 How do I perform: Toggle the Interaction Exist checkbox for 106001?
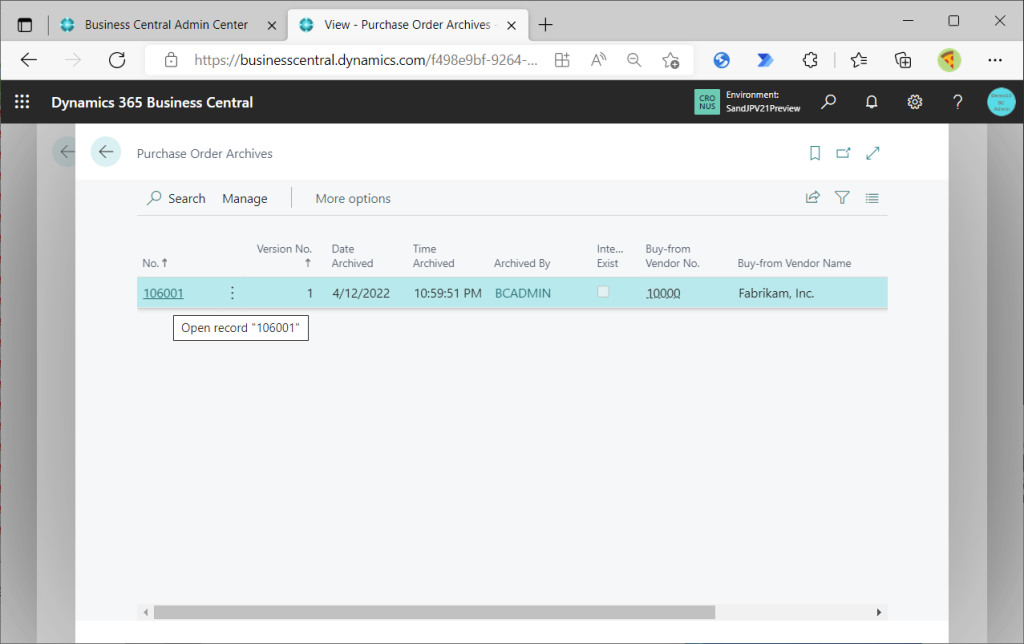click(x=603, y=292)
